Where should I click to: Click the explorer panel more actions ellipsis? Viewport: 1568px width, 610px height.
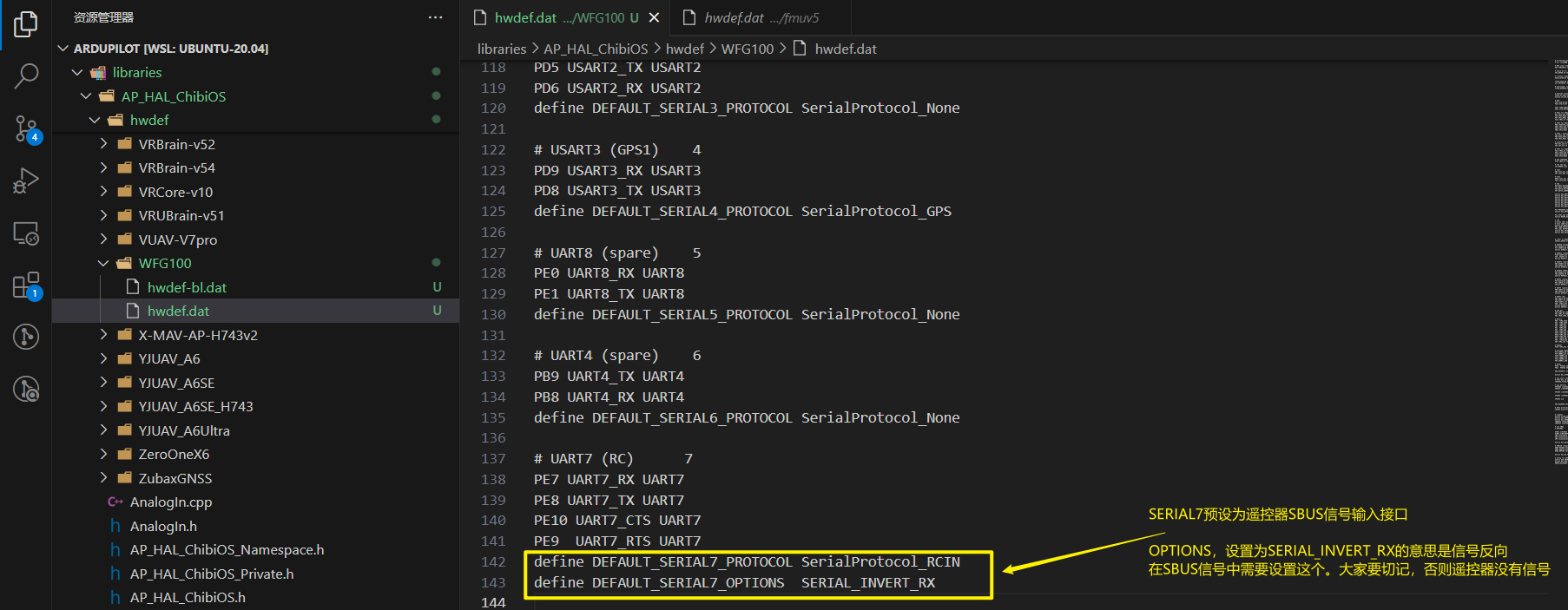tap(435, 17)
